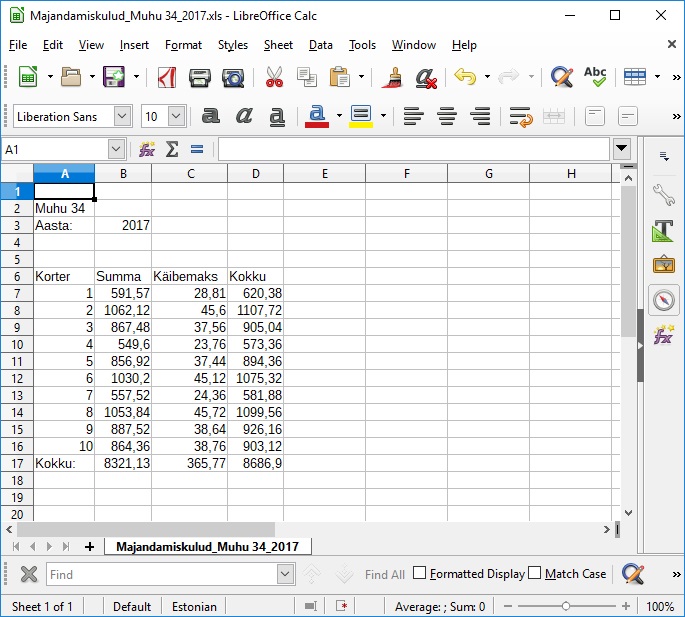Copy selection using the Copy icon
This screenshot has height=617, width=685.
click(x=307, y=77)
